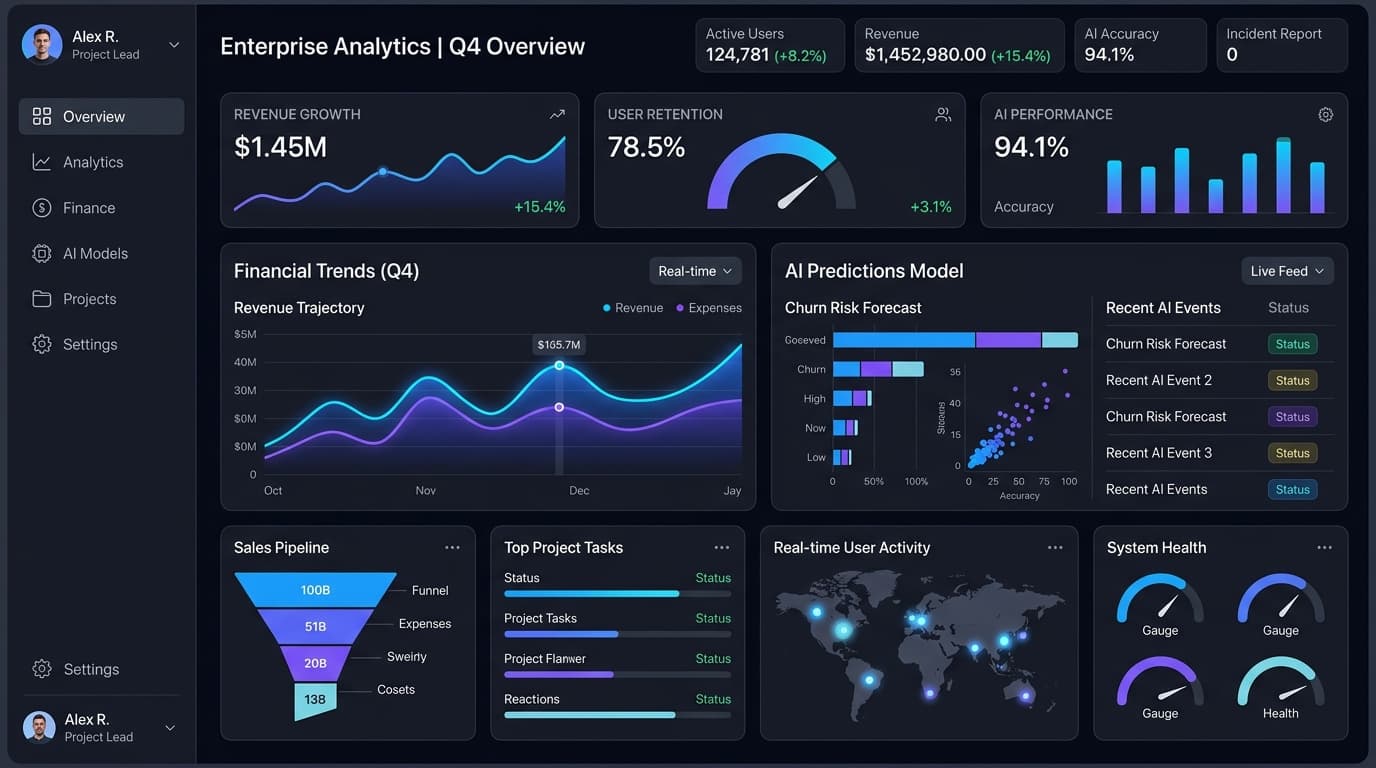
Task: Click Status link in Project Flanwer row
Action: tap(713, 659)
